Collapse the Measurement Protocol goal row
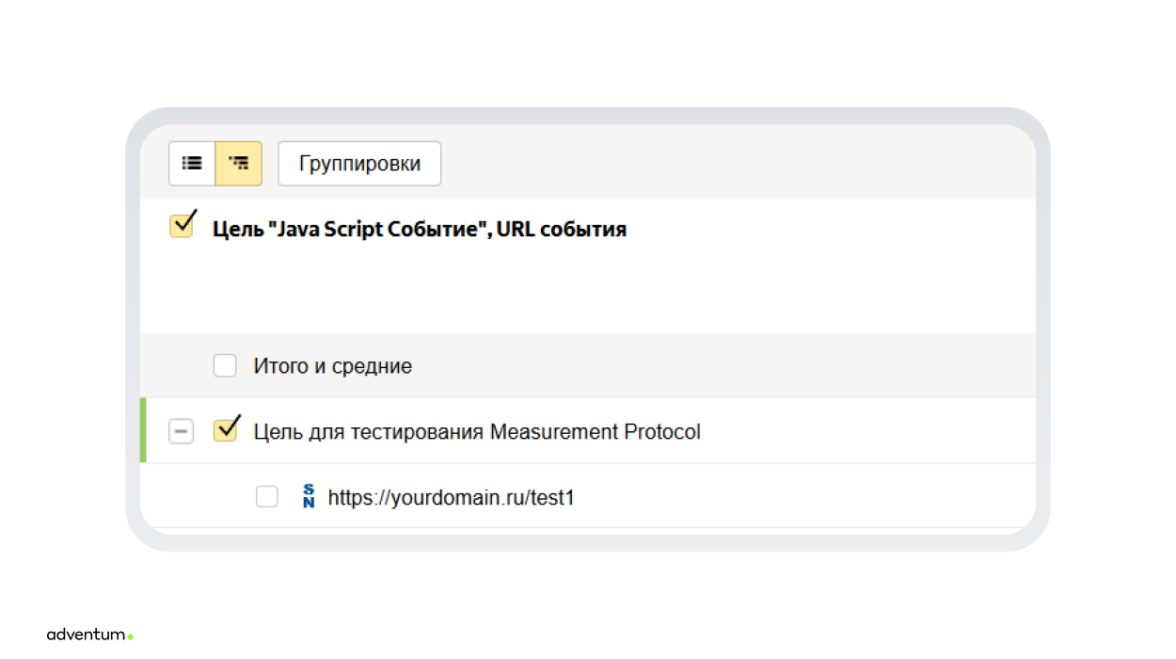This screenshot has height=659, width=1176. [181, 432]
